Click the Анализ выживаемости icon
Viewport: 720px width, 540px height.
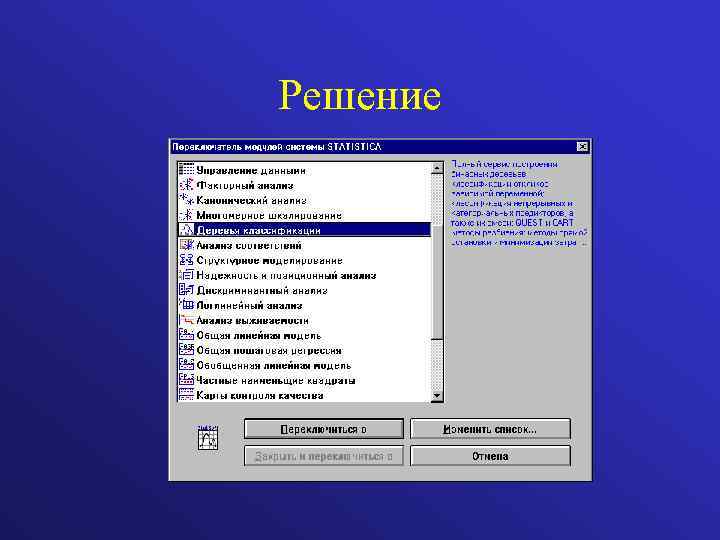click(186, 320)
